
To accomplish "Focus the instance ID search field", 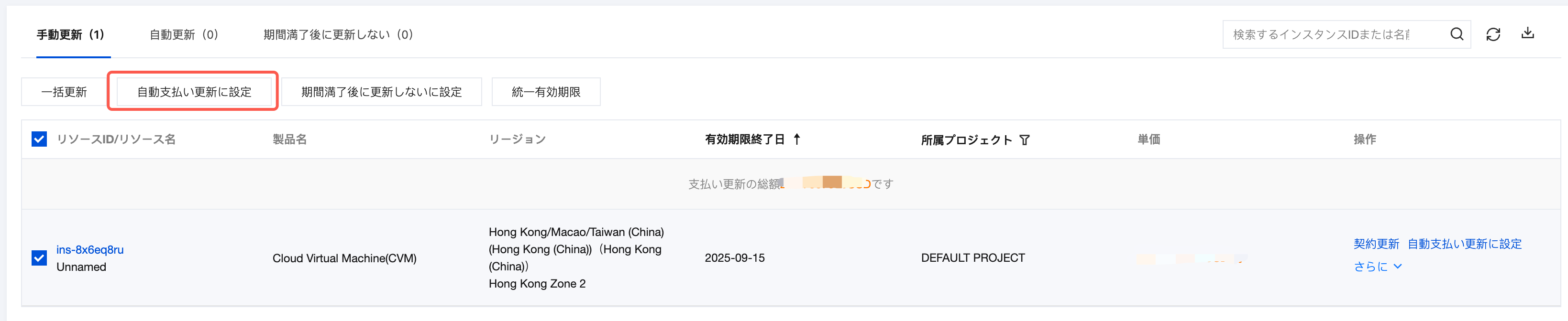I will click(x=1327, y=35).
